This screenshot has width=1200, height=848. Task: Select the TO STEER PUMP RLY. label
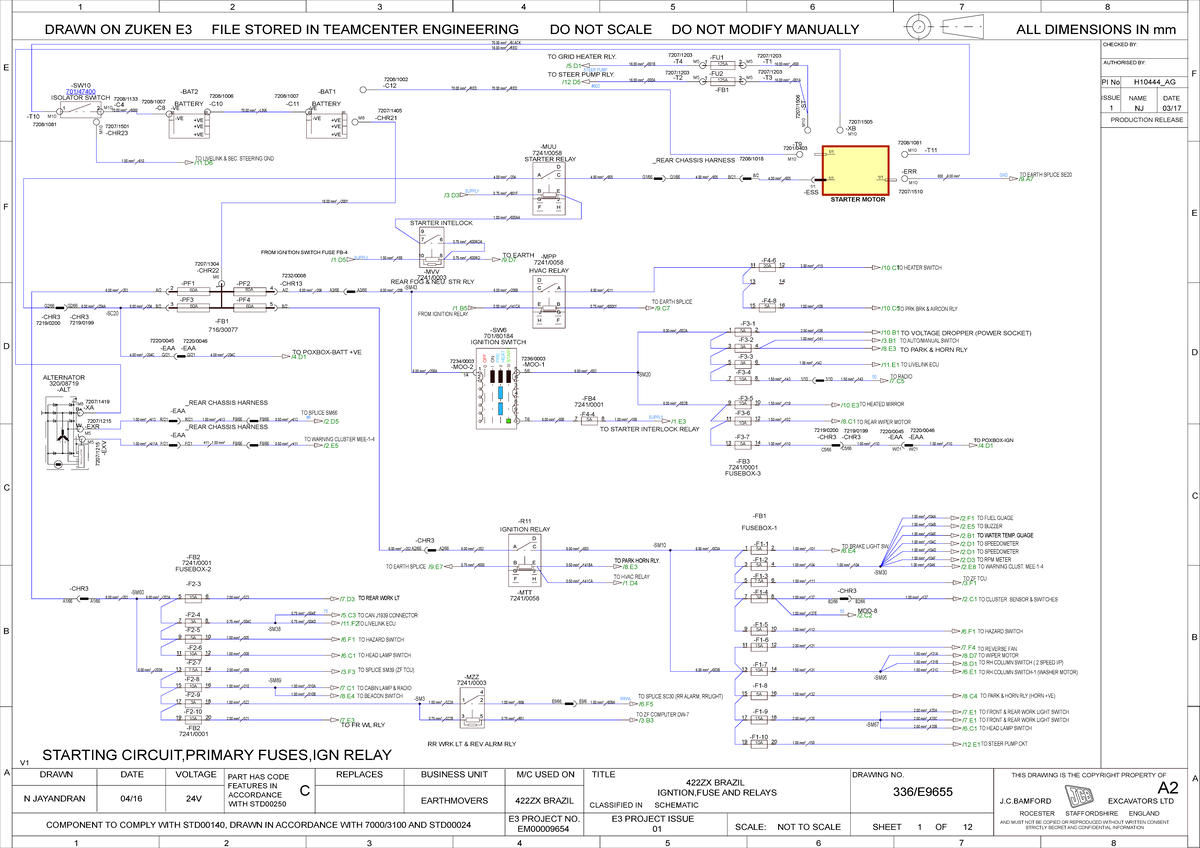[582, 74]
